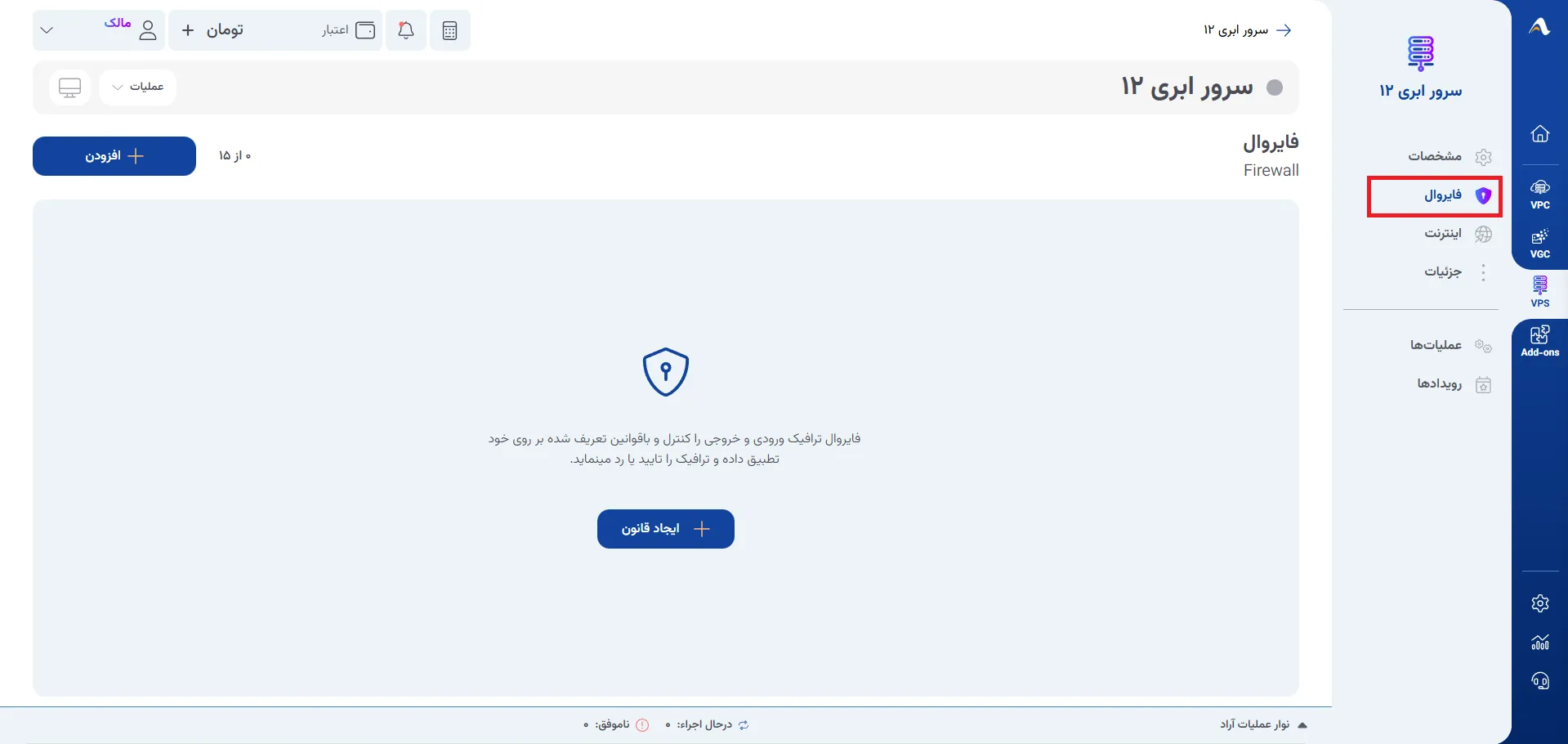
Task: Open the VGC section
Action: point(1540,244)
